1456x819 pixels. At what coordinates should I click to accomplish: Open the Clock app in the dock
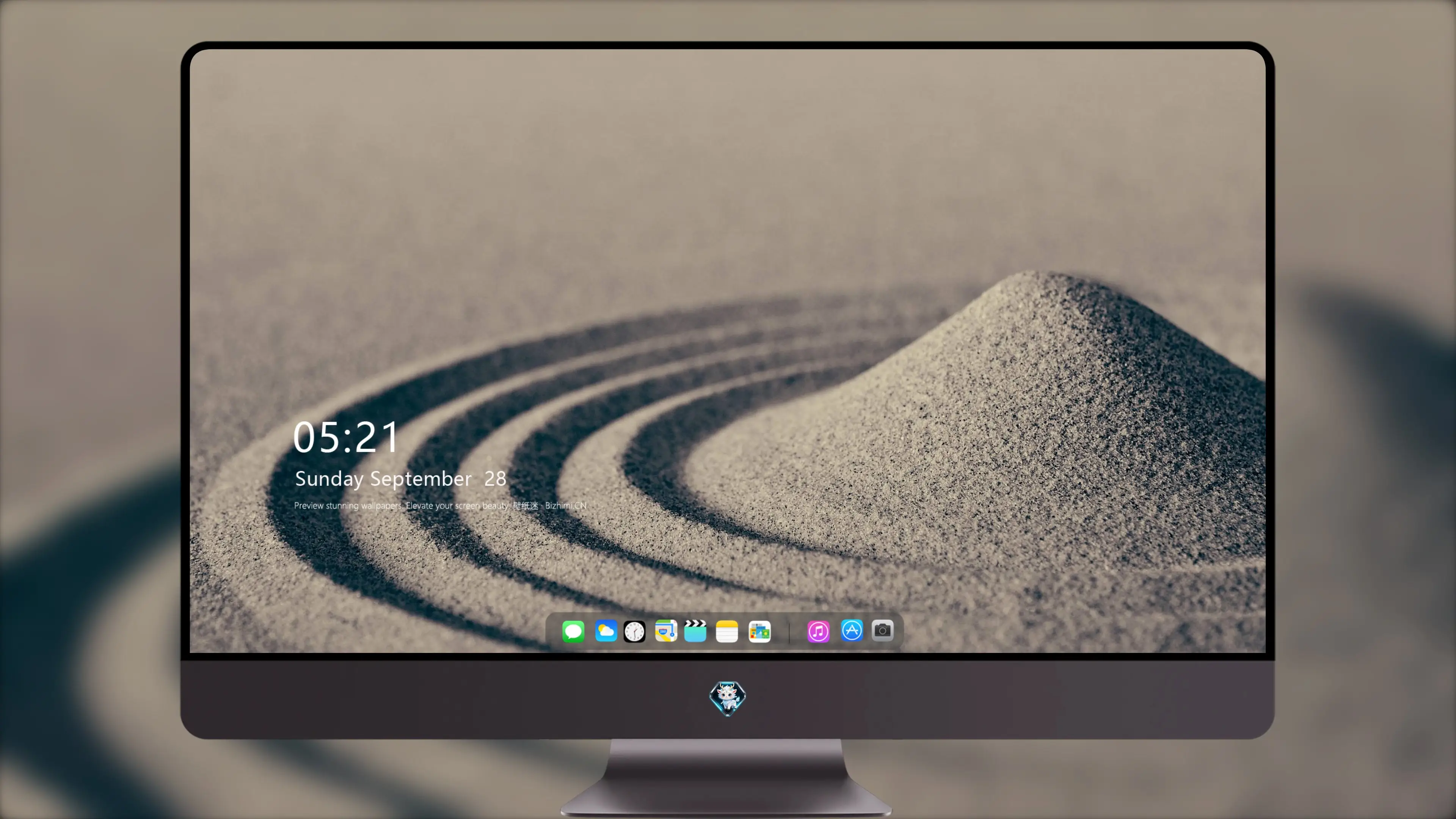[634, 631]
